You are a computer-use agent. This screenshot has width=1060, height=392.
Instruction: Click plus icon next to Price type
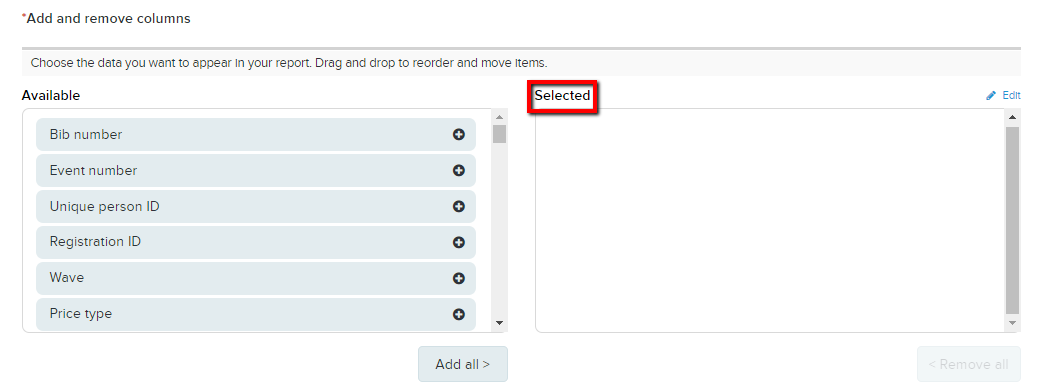(458, 314)
